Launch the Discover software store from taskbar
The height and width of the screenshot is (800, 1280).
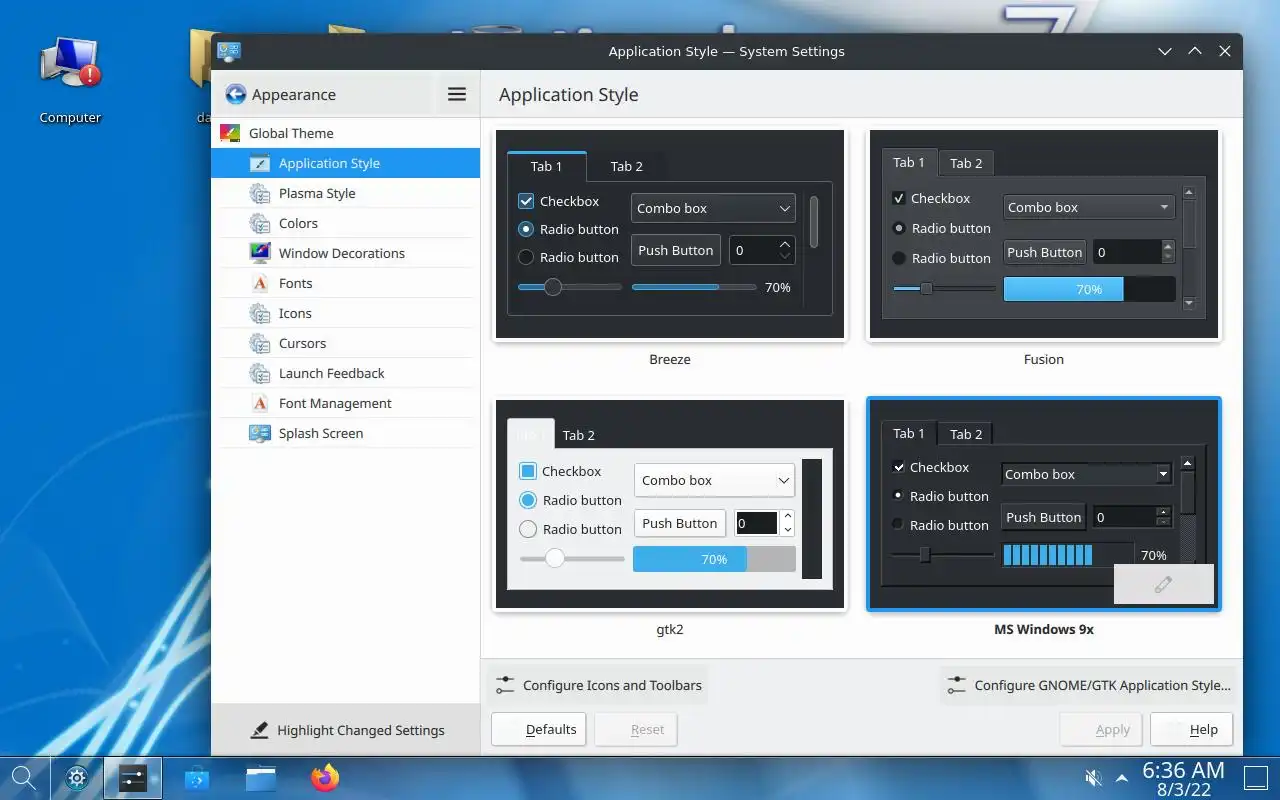pos(197,778)
